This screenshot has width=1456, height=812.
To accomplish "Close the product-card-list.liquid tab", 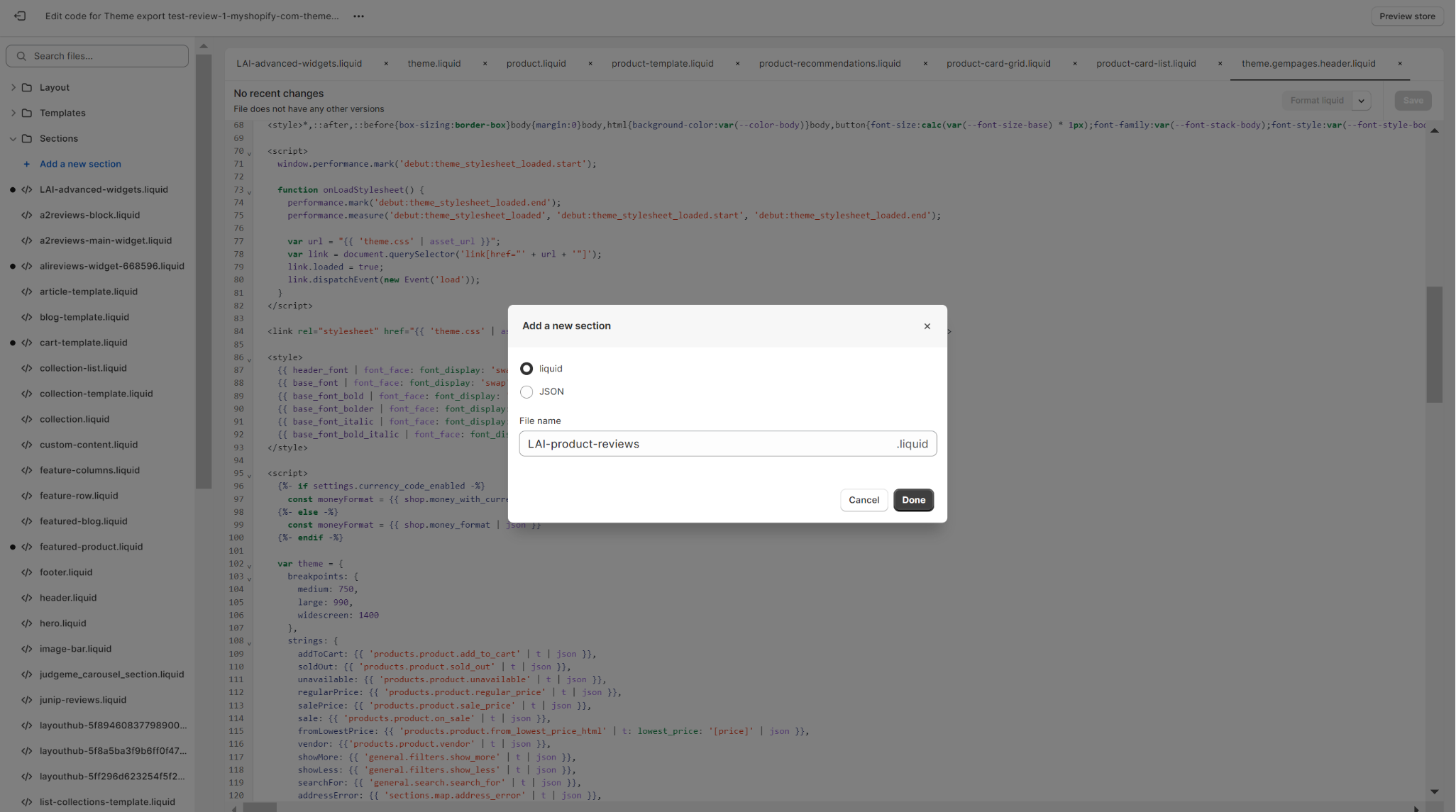I will [1220, 63].
